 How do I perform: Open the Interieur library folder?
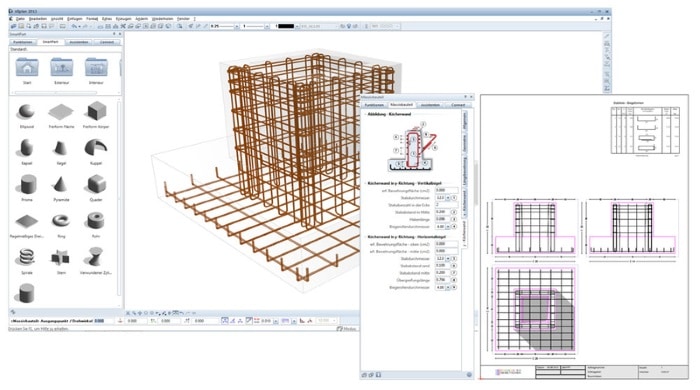point(96,67)
